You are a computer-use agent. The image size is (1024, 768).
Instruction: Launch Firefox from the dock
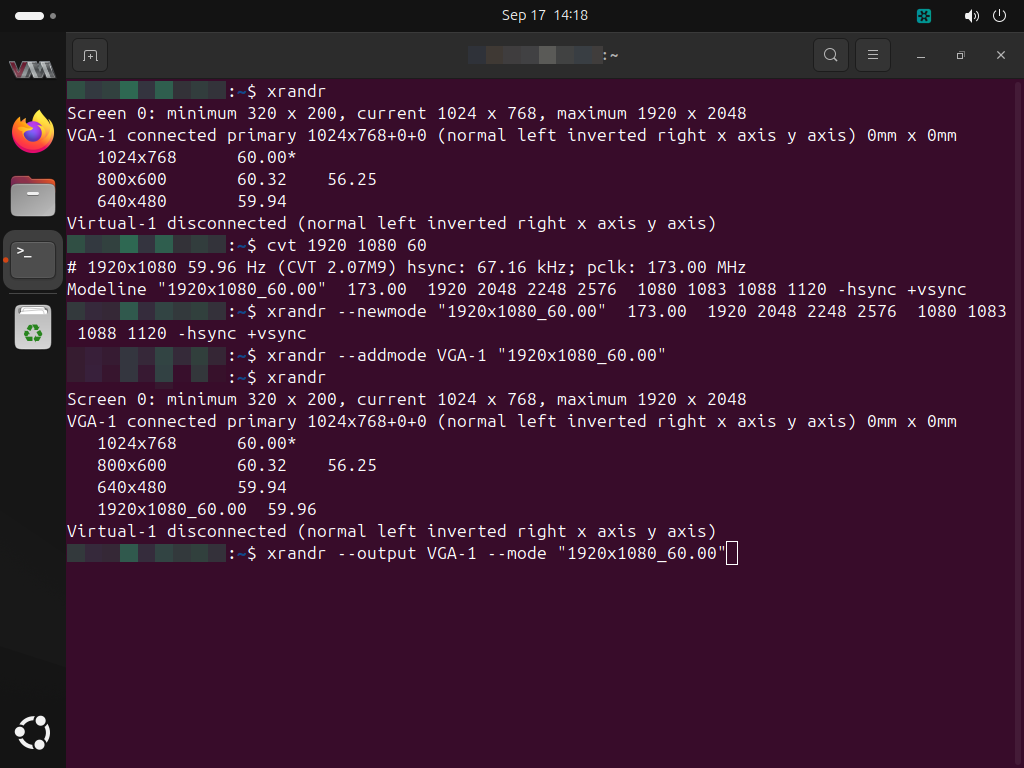click(x=33, y=132)
